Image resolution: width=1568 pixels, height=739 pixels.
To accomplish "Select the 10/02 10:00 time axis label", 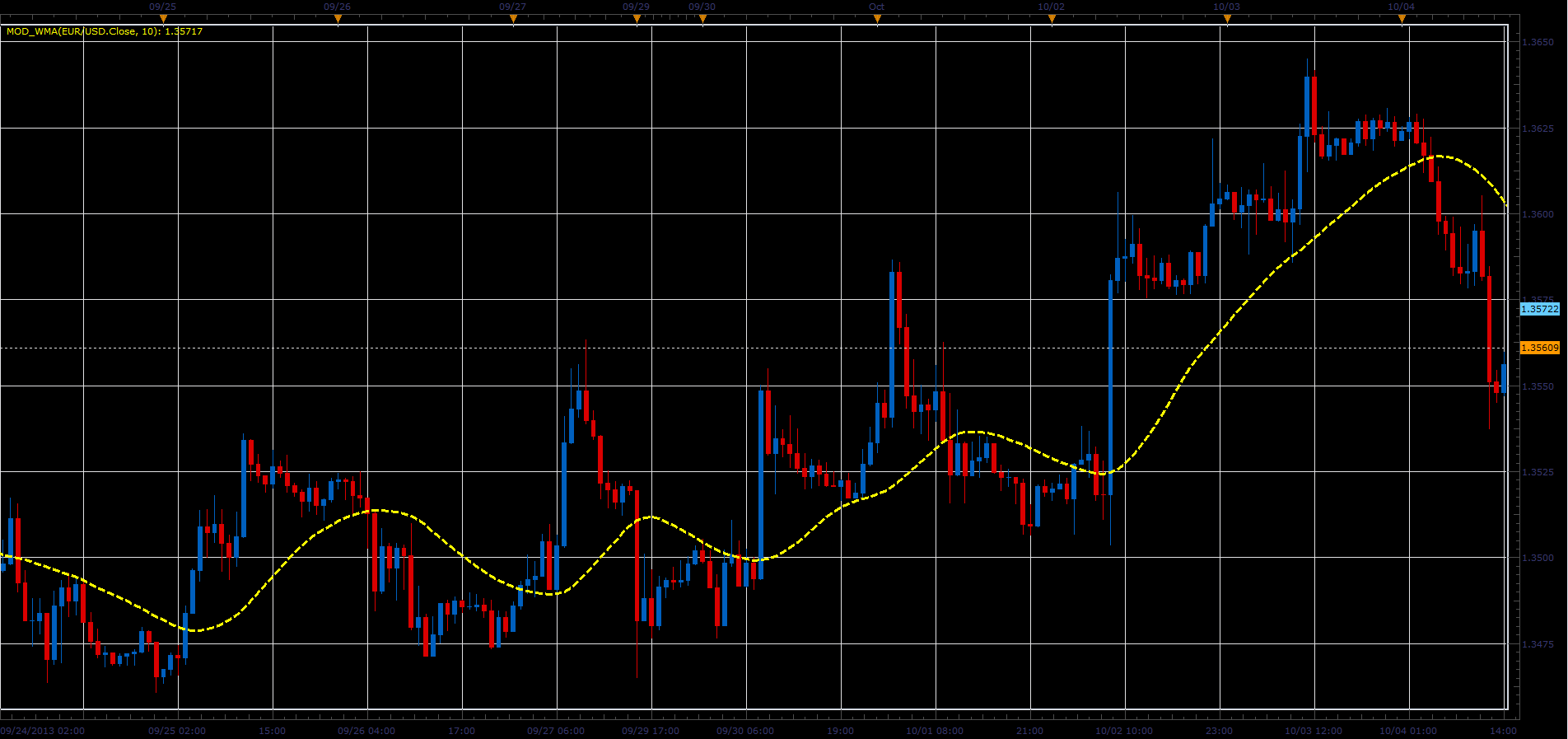I will point(1124,731).
